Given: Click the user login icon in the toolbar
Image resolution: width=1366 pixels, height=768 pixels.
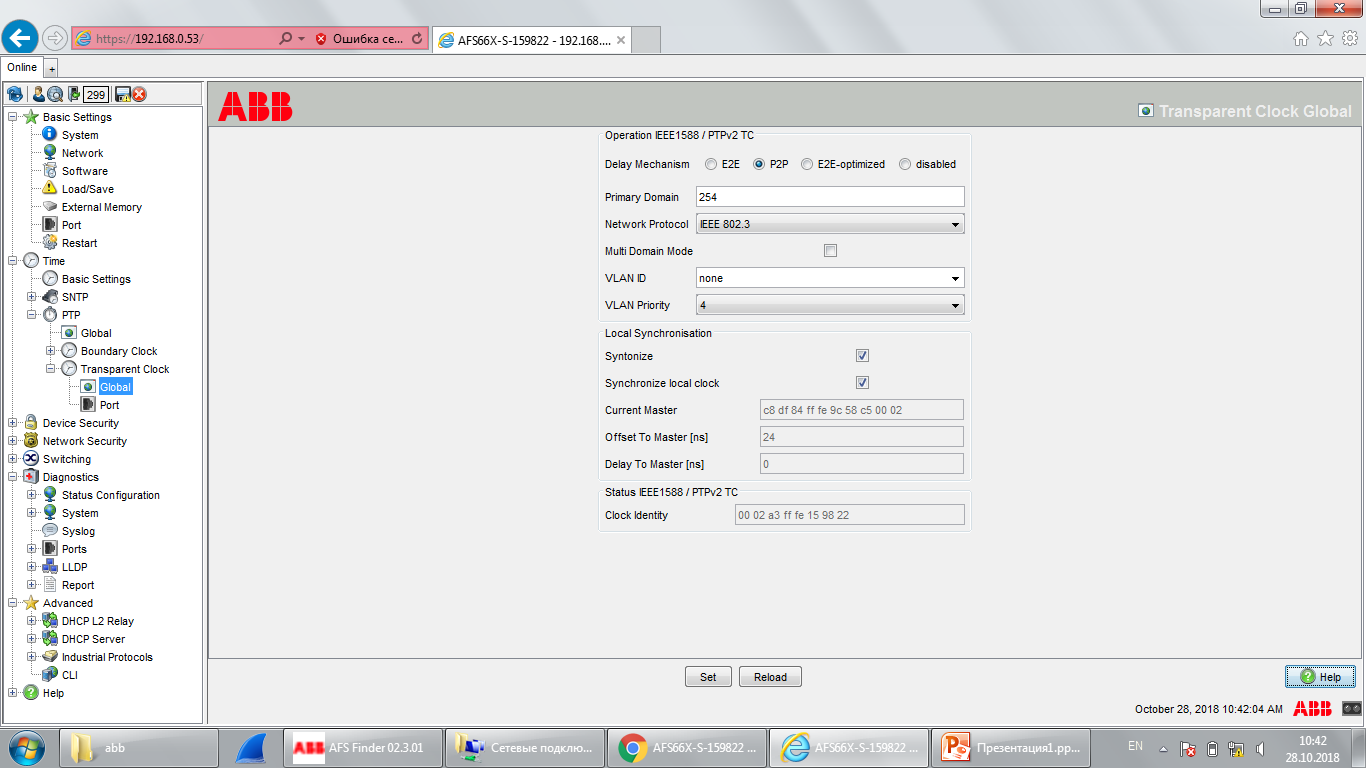Looking at the screenshot, I should (38, 94).
